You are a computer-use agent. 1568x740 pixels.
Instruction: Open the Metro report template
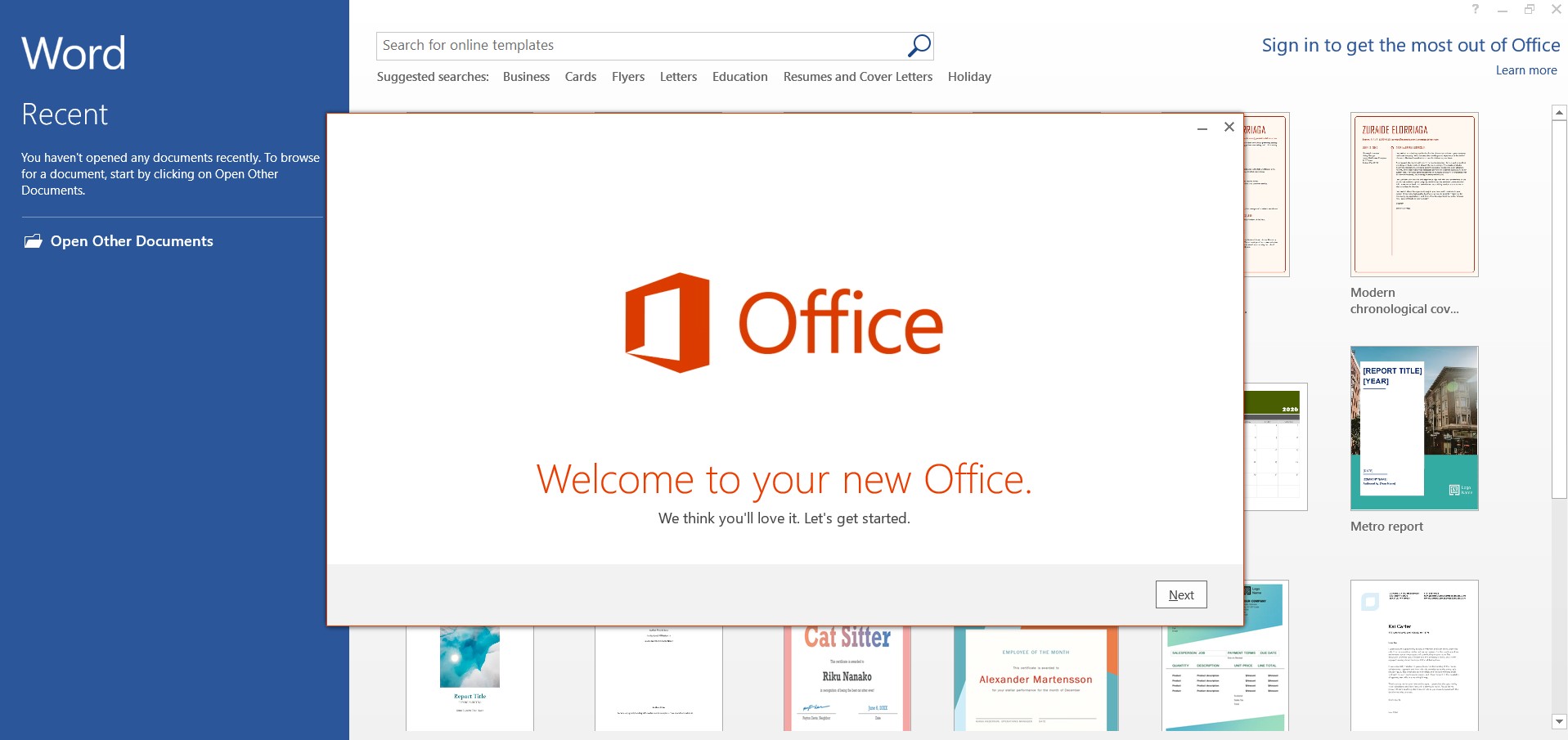(x=1414, y=428)
